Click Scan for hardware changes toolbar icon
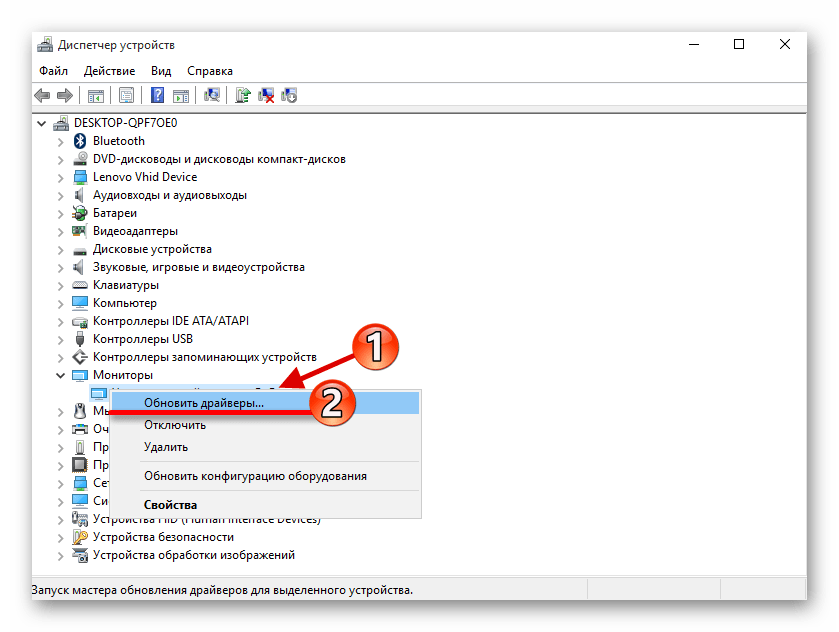Viewport: 839px width, 632px height. click(211, 96)
